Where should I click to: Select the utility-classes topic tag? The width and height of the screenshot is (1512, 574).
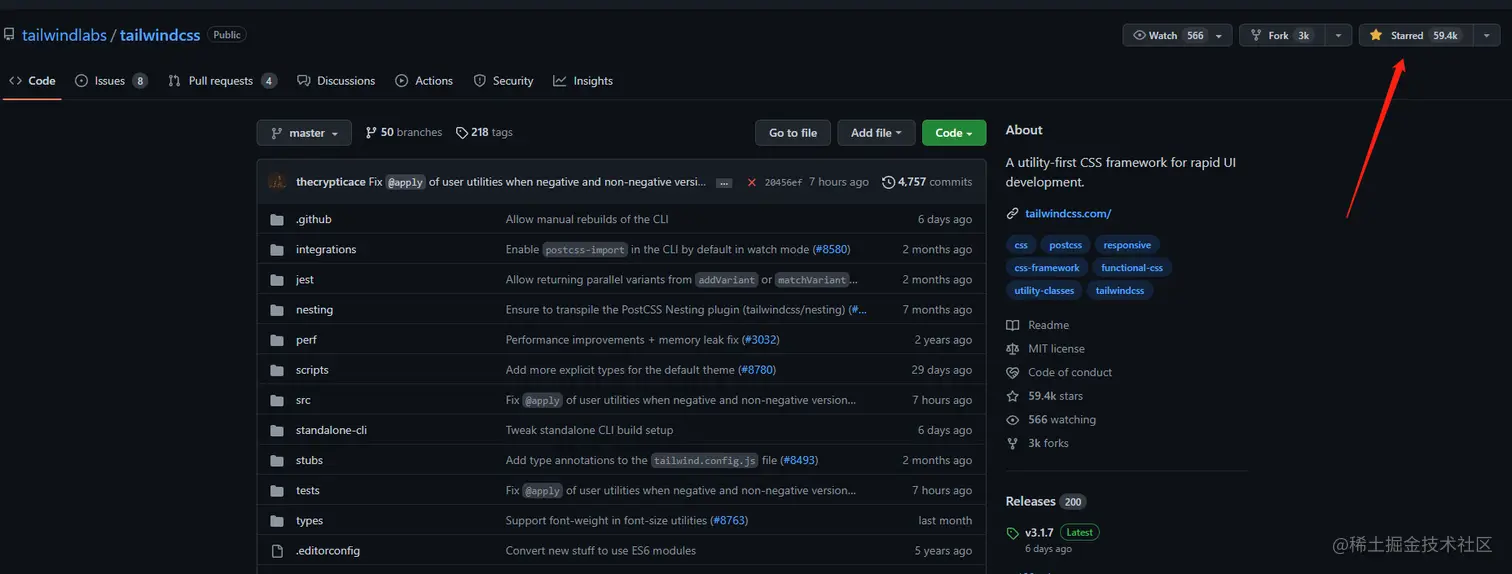click(x=1044, y=291)
